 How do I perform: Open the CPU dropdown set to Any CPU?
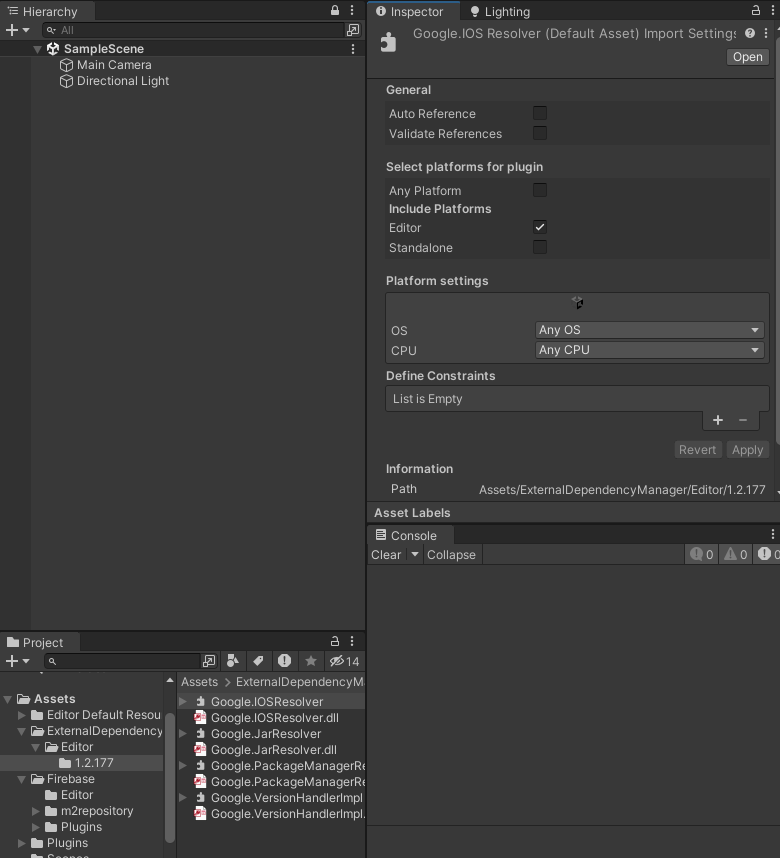click(649, 350)
